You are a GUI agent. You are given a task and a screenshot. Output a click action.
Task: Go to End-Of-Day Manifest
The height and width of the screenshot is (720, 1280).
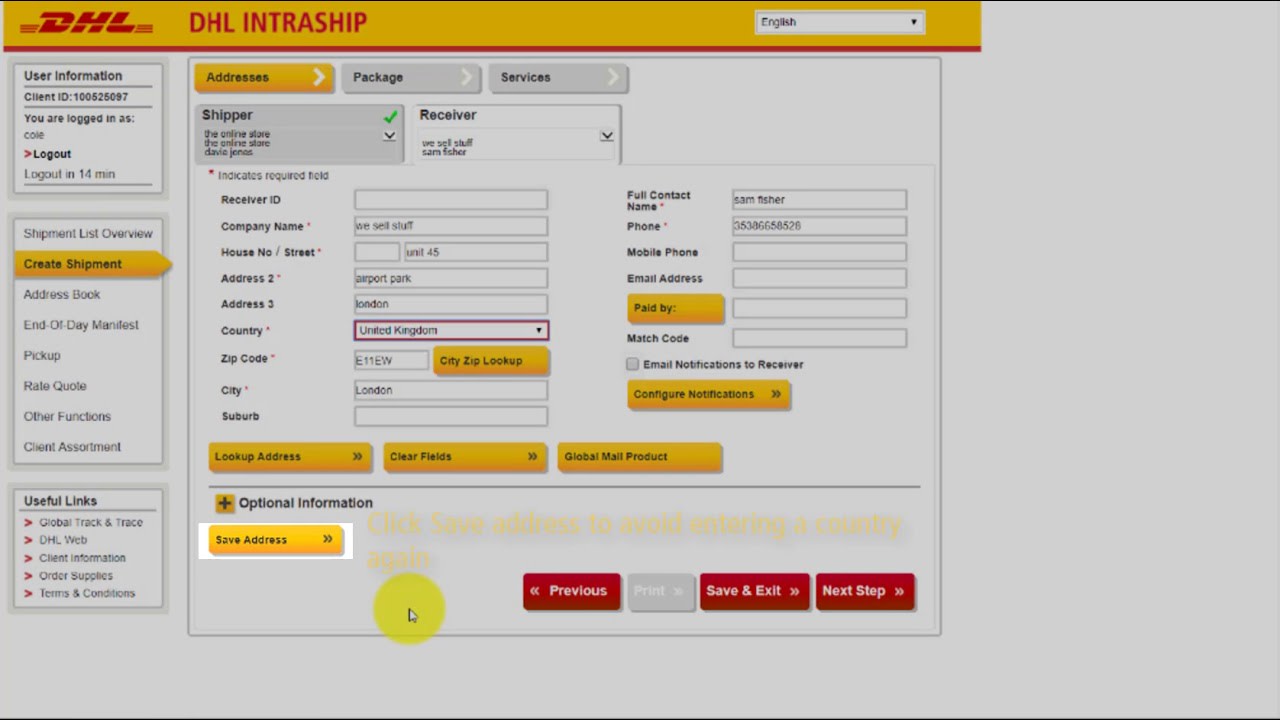(81, 325)
